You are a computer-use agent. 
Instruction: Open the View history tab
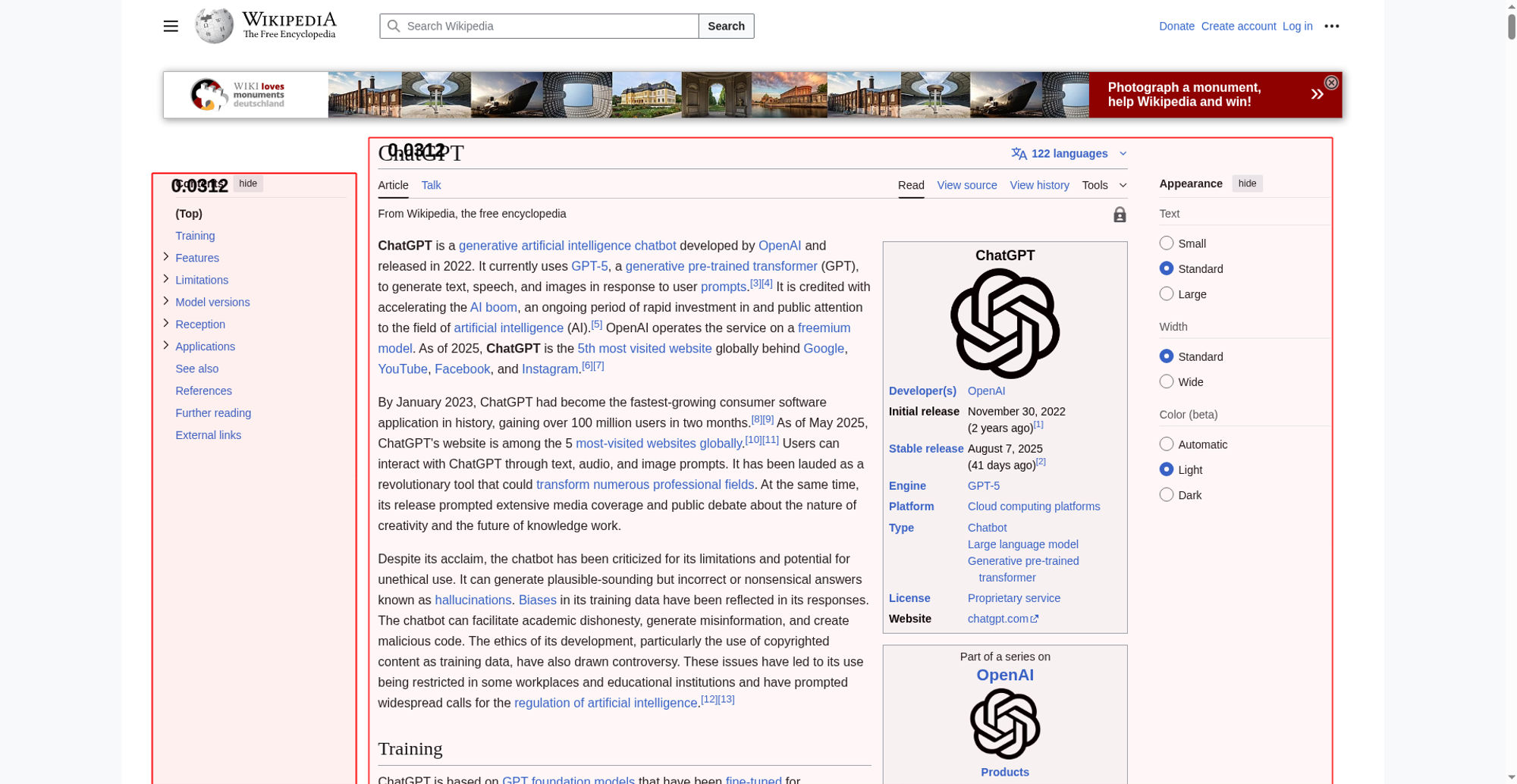tap(1039, 185)
